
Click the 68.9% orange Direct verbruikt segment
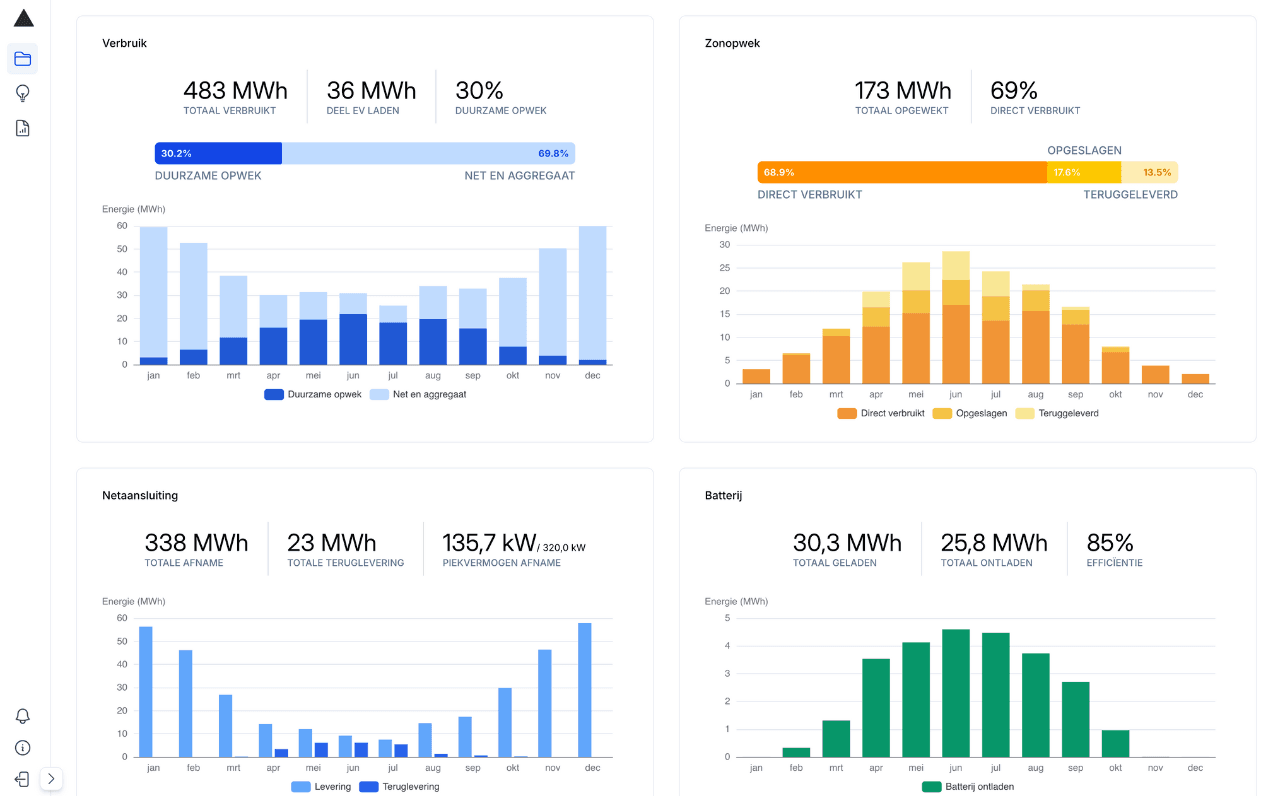point(901,172)
